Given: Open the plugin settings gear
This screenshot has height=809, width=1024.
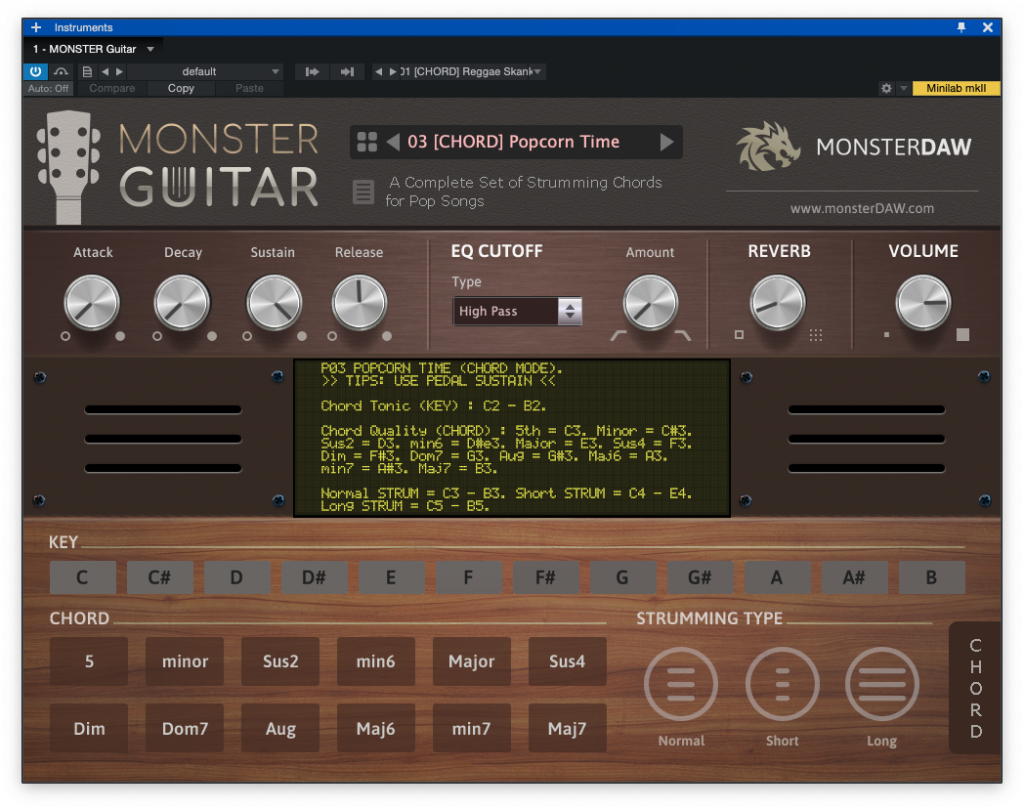Looking at the screenshot, I should click(886, 88).
